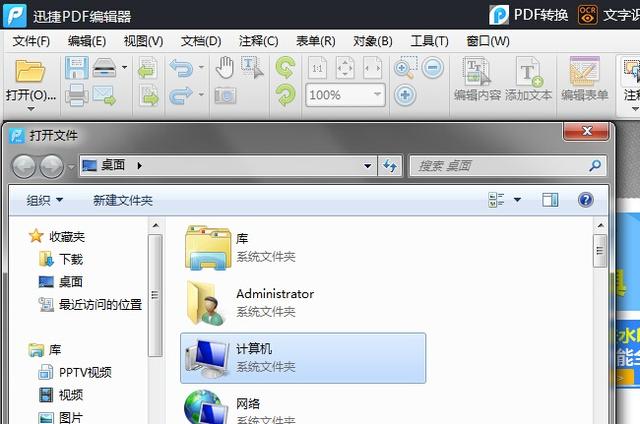Open the 视图(V) menu
Image resolution: width=640 pixels, height=424 pixels.
143,41
